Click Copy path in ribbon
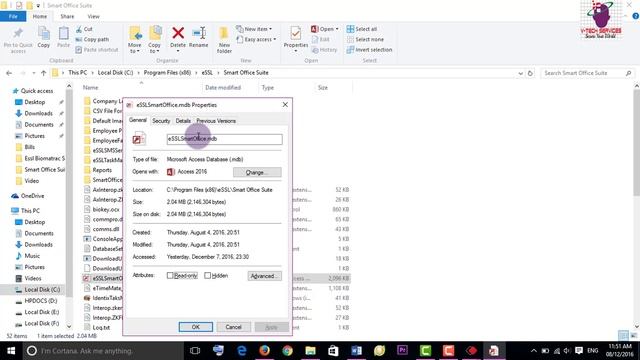This screenshot has width=640, height=360. click(x=92, y=40)
